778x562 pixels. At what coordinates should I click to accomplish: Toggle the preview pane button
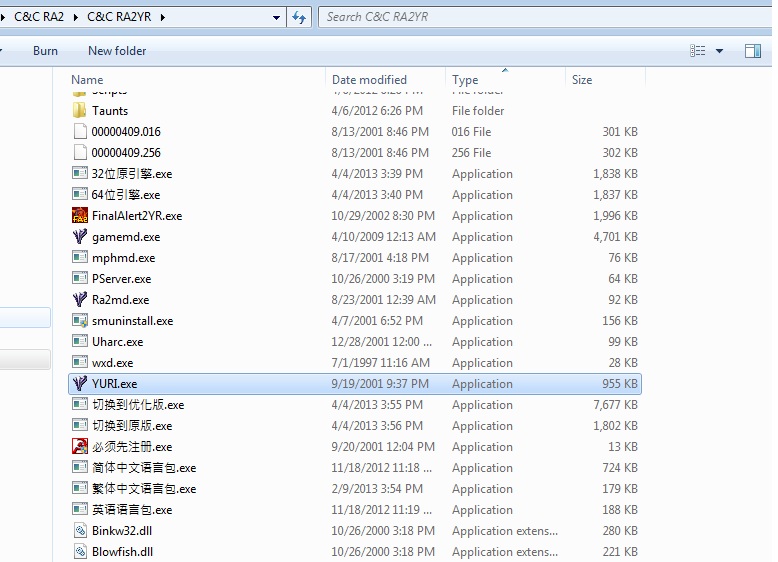752,51
